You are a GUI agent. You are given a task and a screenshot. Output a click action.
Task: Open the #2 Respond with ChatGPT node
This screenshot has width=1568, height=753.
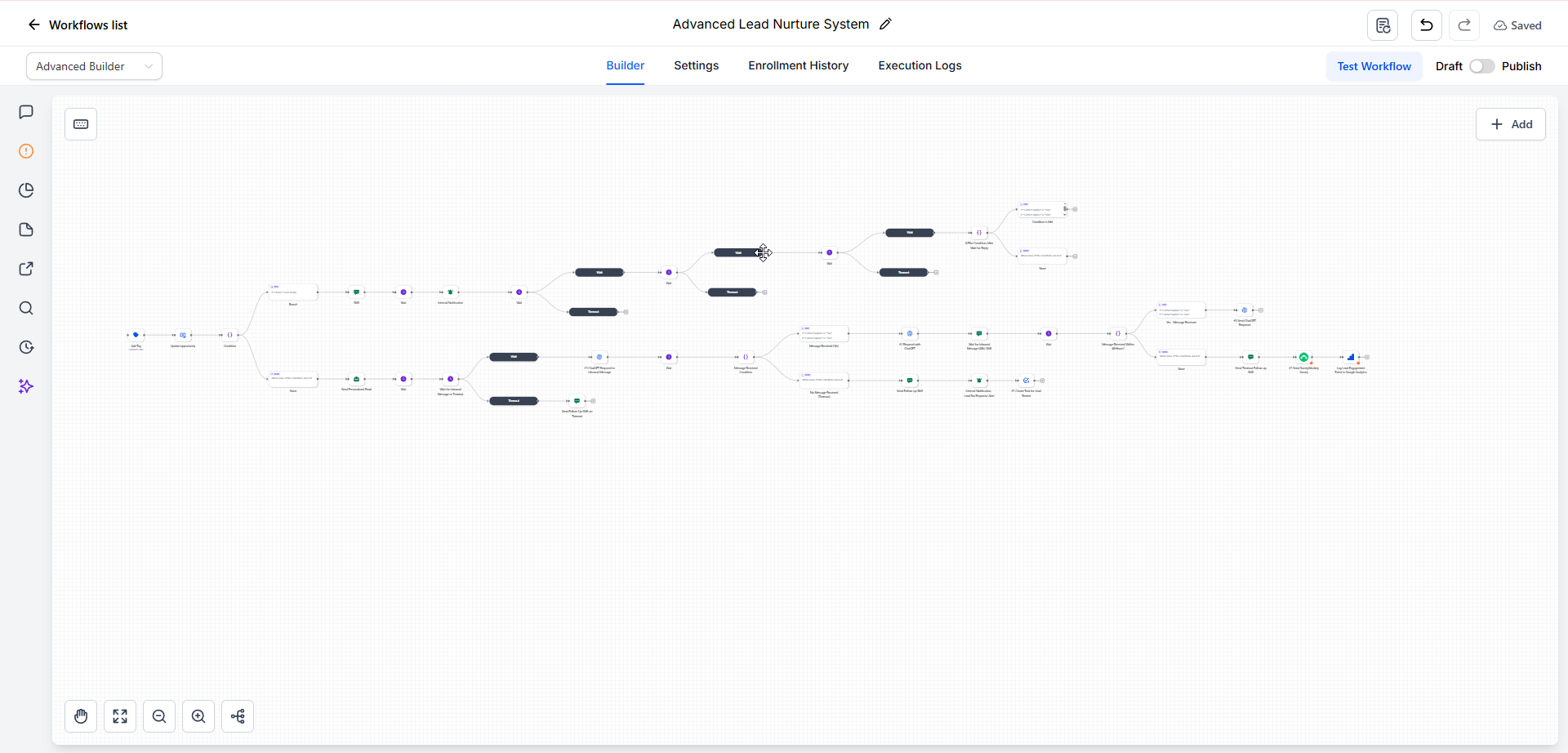[x=910, y=333]
